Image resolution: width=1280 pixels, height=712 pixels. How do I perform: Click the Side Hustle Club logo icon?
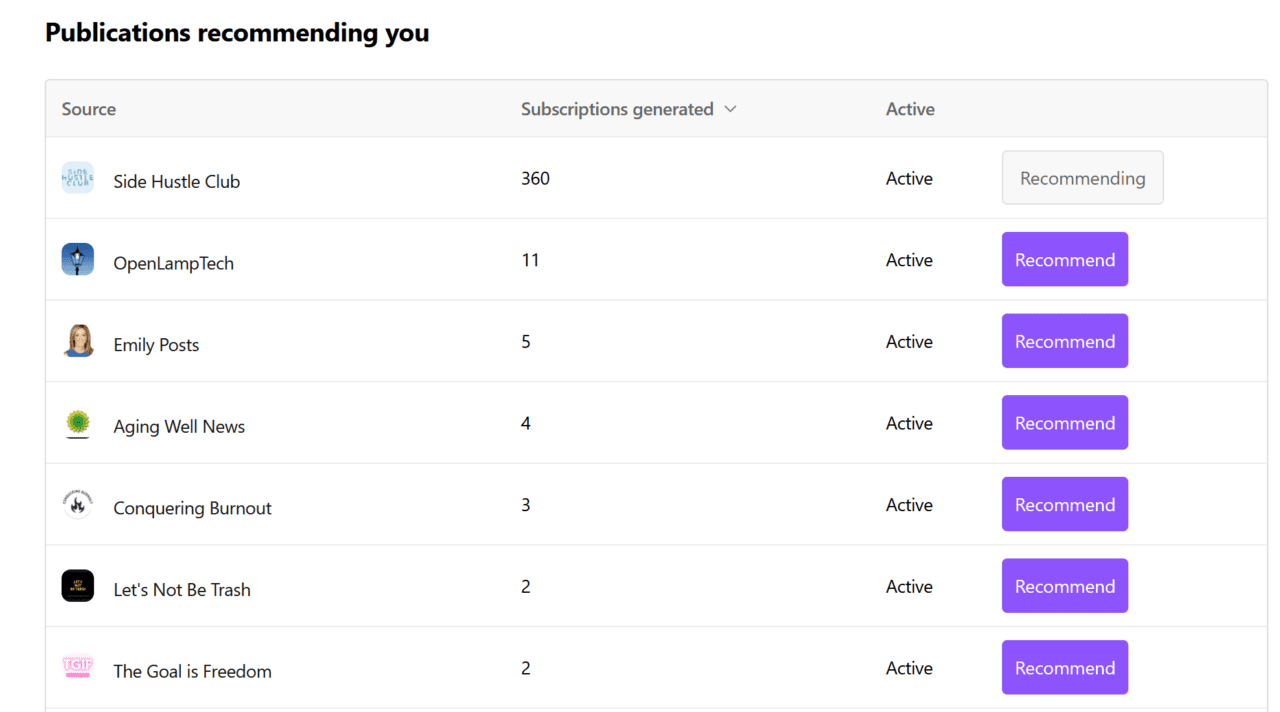78,178
